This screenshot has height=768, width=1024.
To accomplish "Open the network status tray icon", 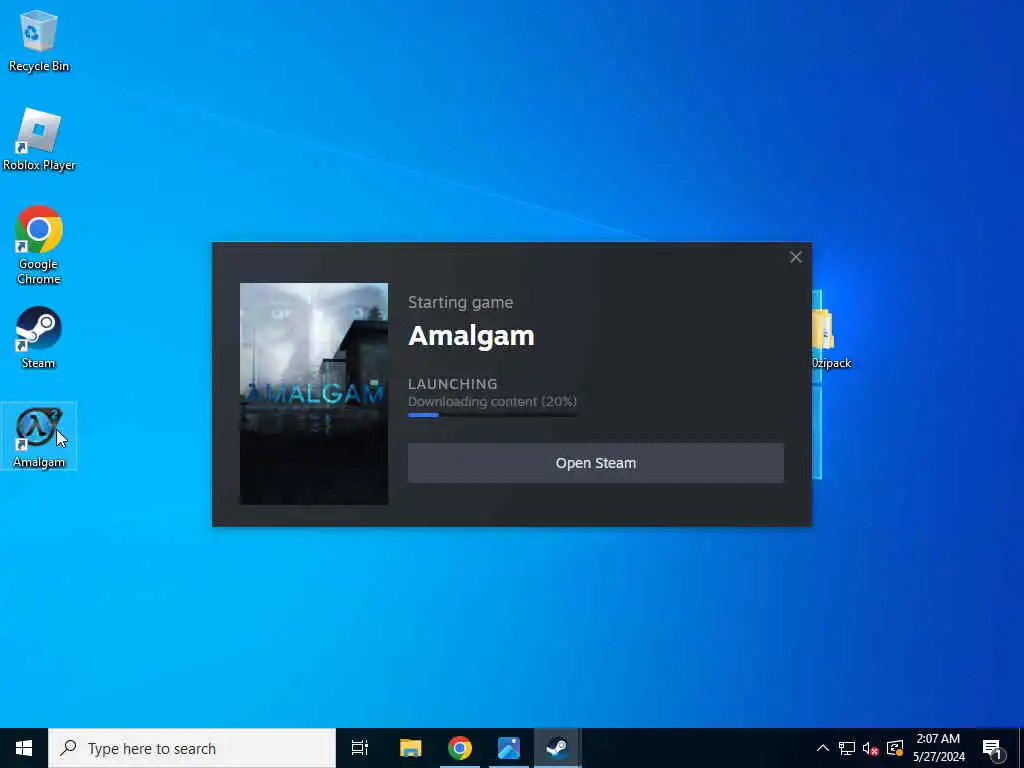I will (846, 748).
